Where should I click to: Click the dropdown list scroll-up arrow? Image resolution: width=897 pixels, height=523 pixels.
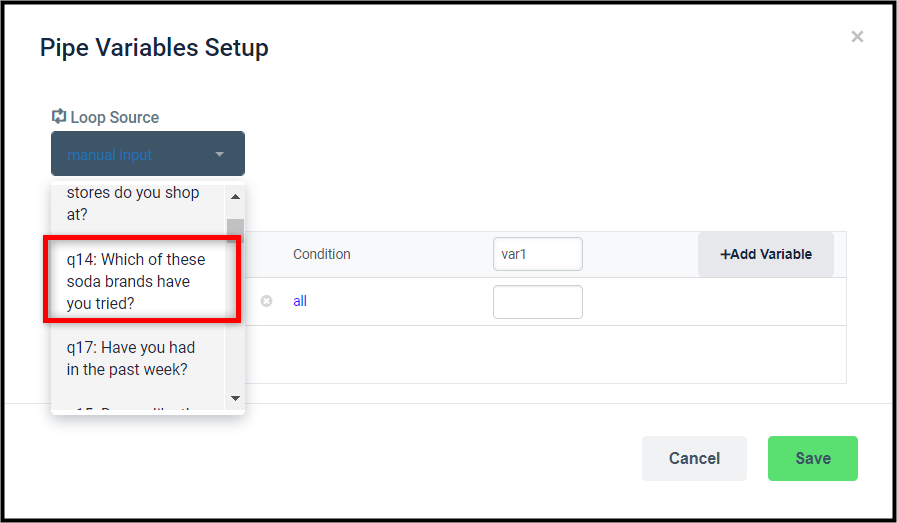(x=235, y=197)
